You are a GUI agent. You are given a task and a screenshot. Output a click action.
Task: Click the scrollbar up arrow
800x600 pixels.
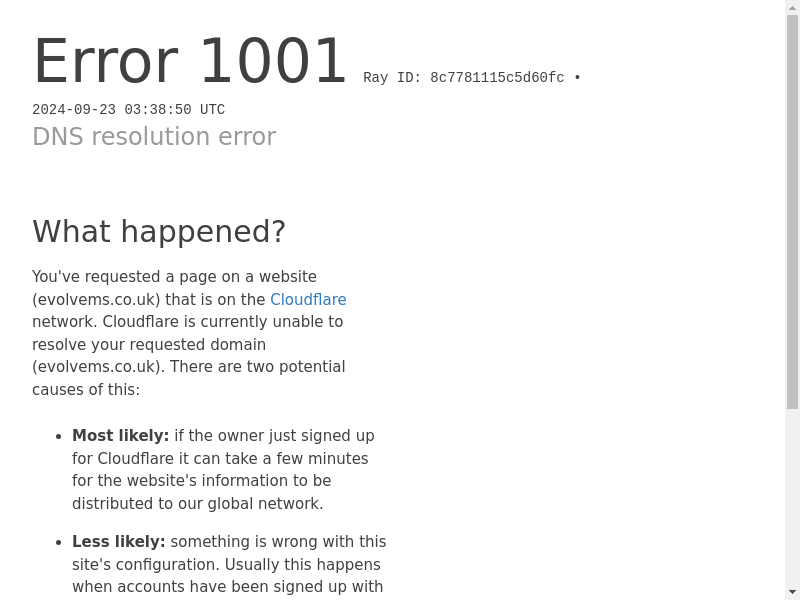coord(792,8)
